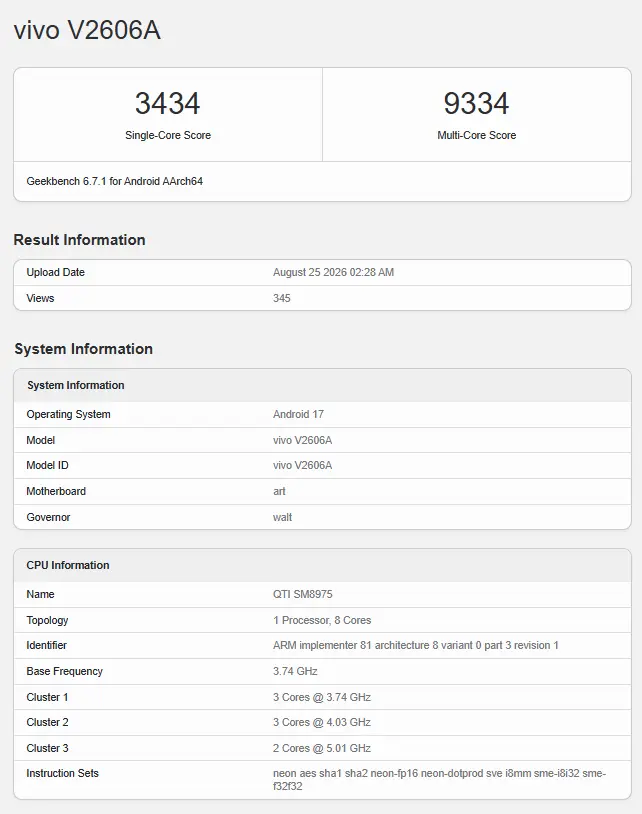The width and height of the screenshot is (642, 814).
Task: Click the large System Information section heading
Action: [84, 349]
